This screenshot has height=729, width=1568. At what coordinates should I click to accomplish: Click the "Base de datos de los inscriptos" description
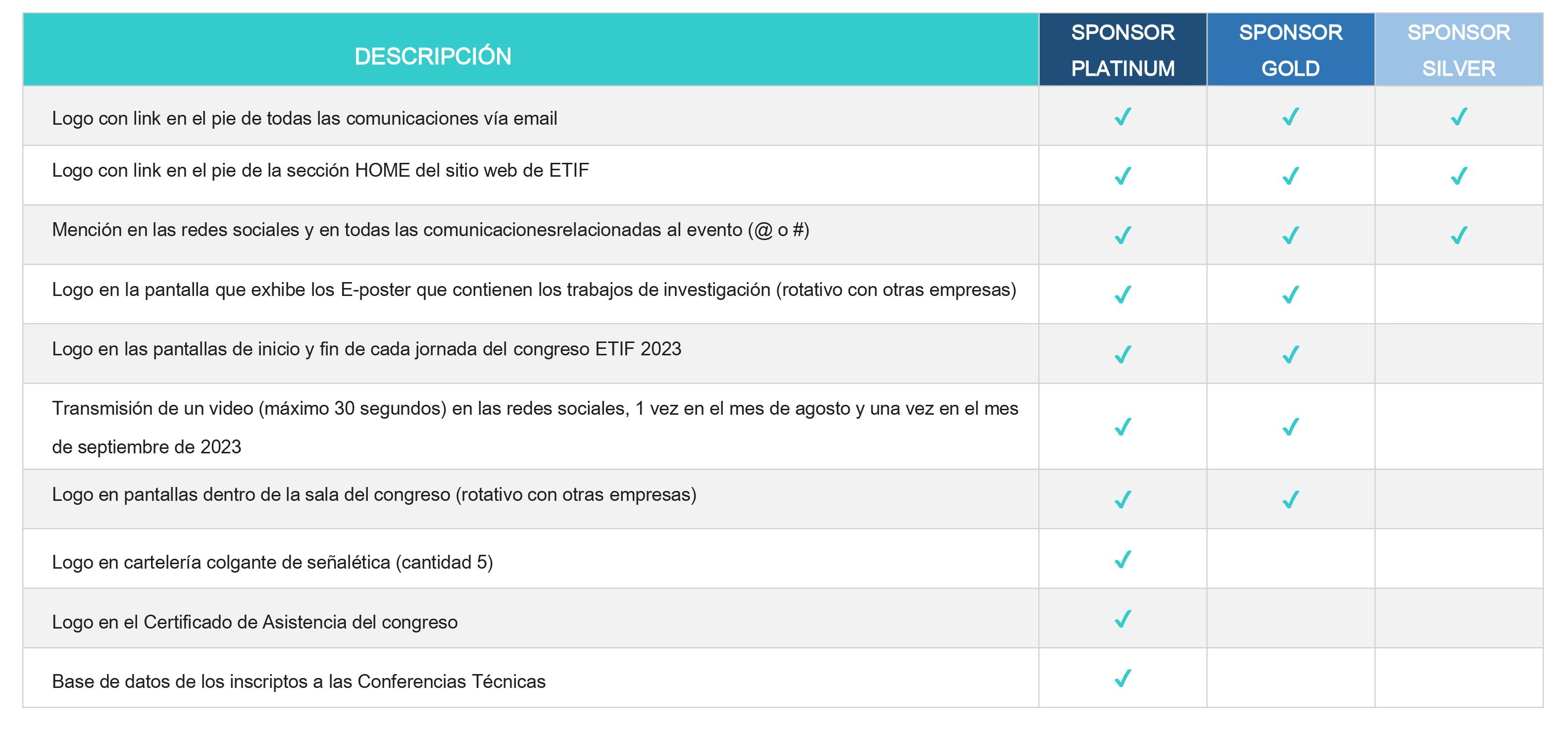tap(298, 681)
